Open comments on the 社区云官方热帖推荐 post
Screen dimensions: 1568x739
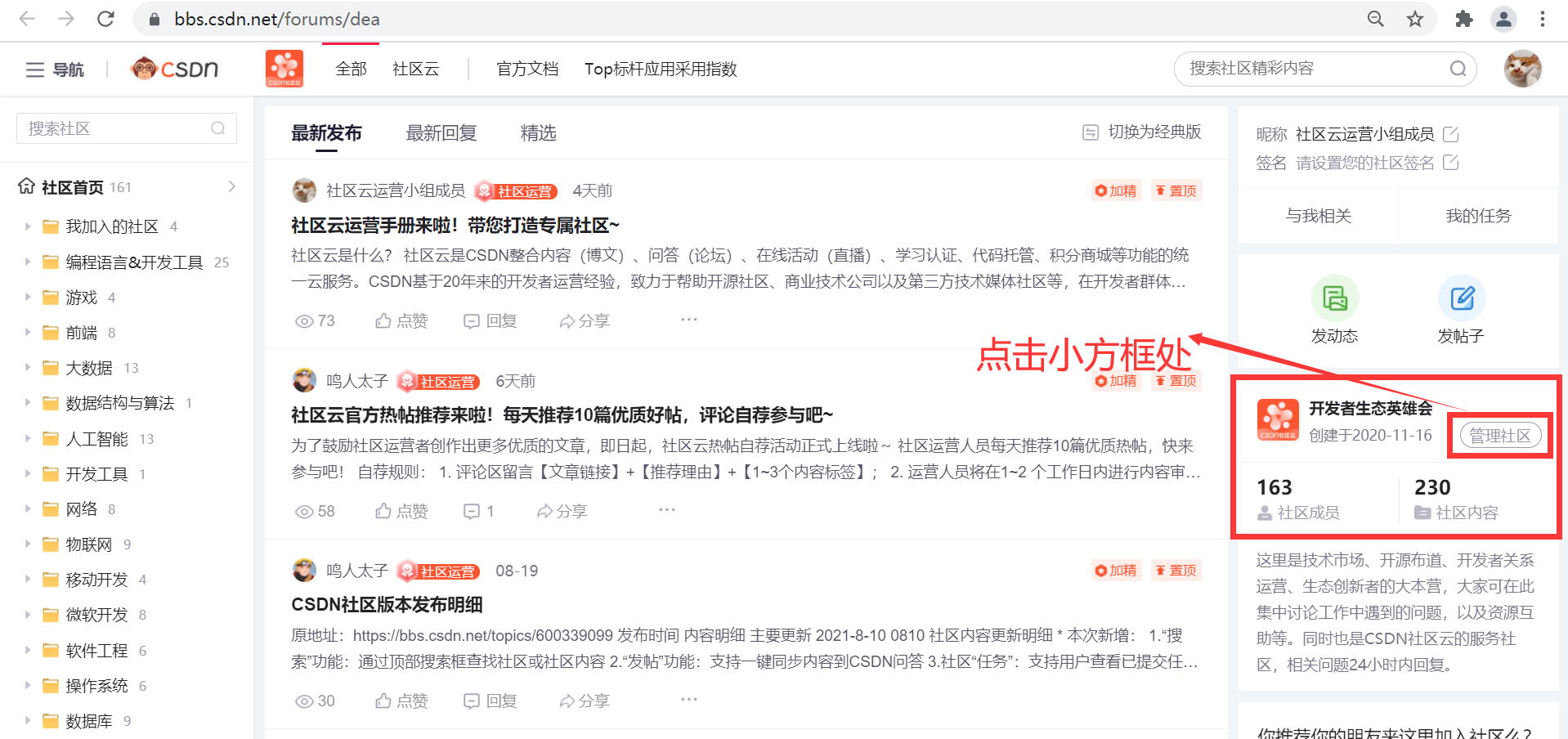(x=479, y=511)
